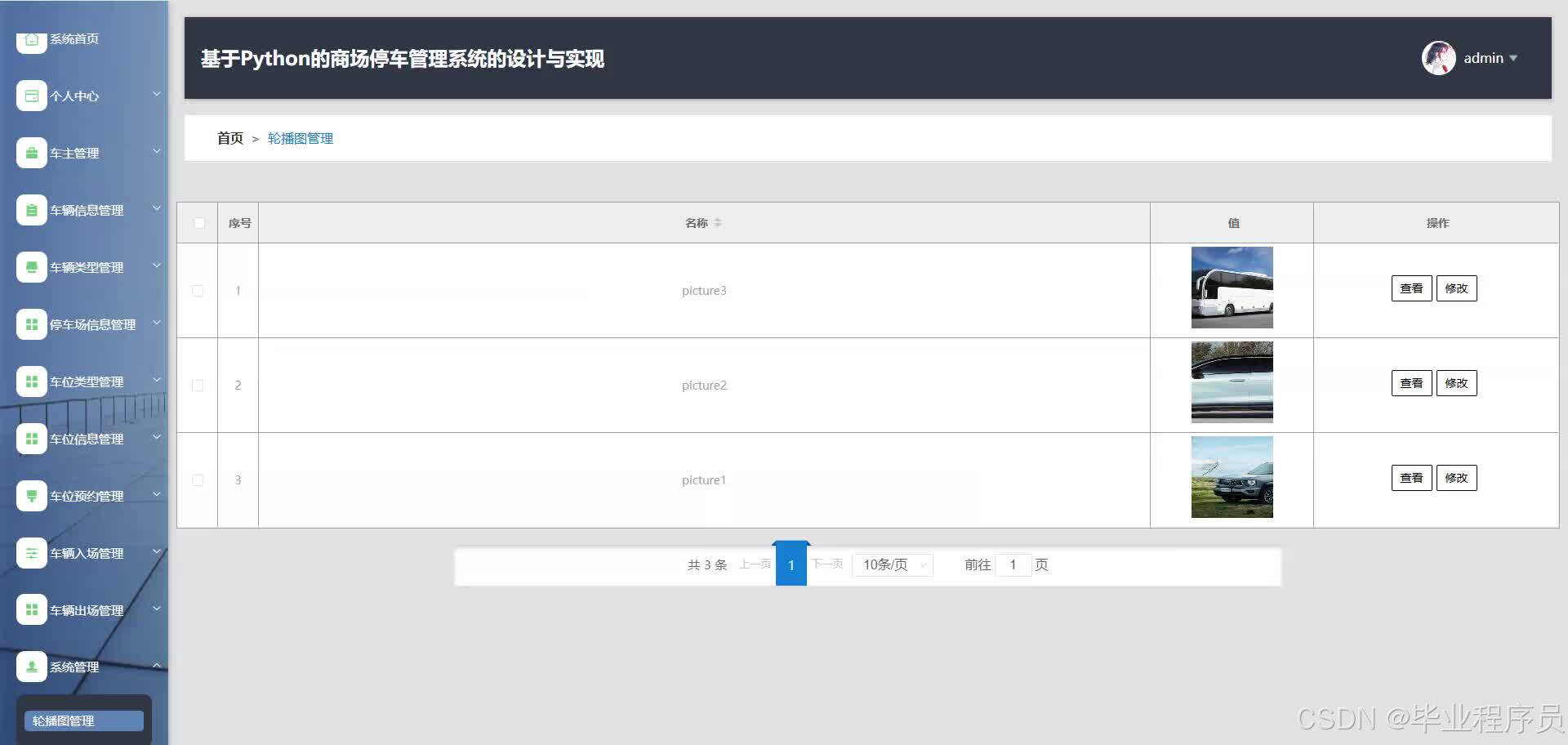This screenshot has height=745, width=1568.
Task: Expand 个人中心 menu chevron
Action: (157, 94)
